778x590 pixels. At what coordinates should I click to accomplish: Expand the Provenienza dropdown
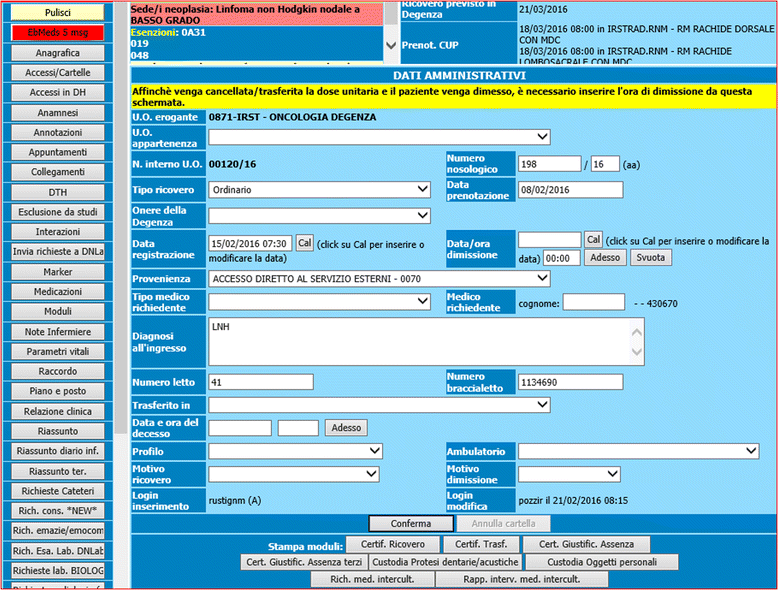point(379,278)
